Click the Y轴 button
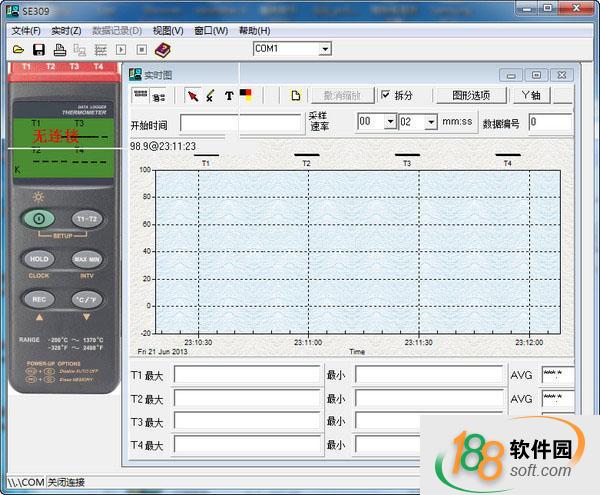The height and width of the screenshot is (495, 600). click(x=530, y=96)
